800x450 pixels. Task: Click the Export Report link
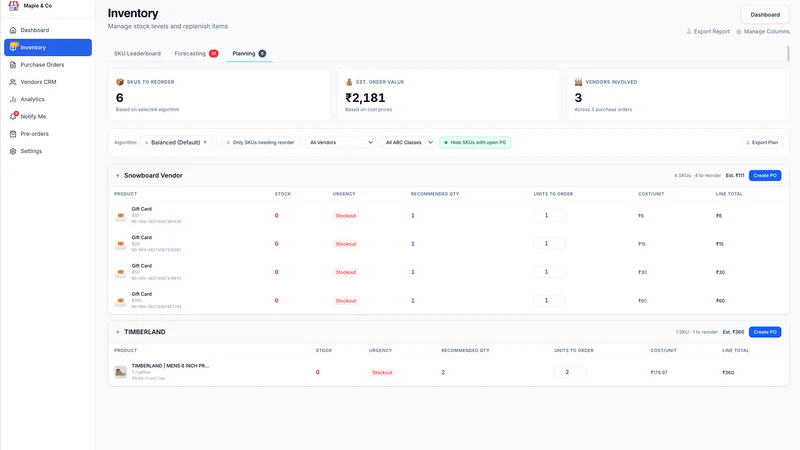point(708,32)
